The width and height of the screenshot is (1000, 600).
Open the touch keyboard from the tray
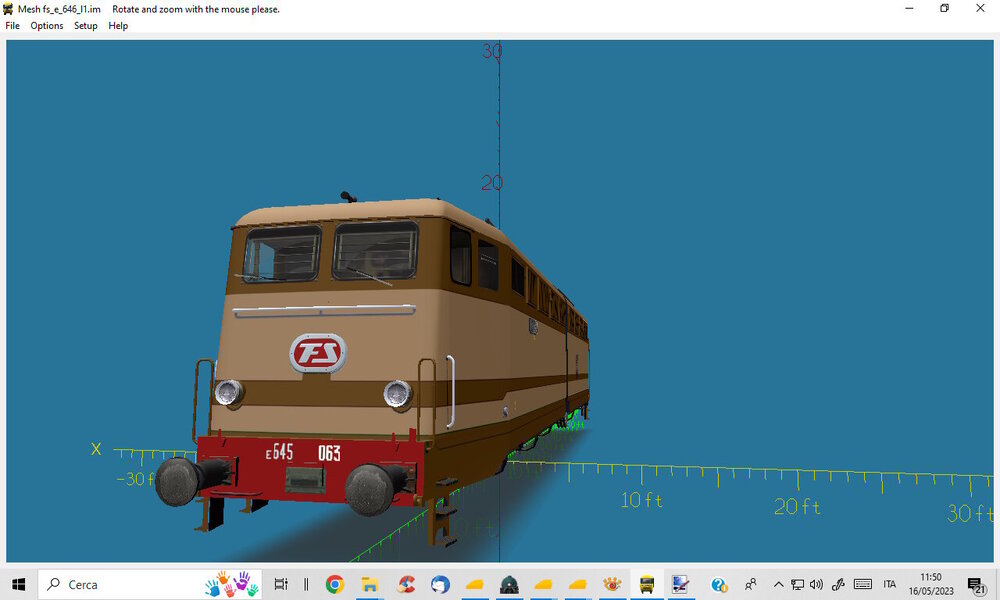click(x=863, y=584)
